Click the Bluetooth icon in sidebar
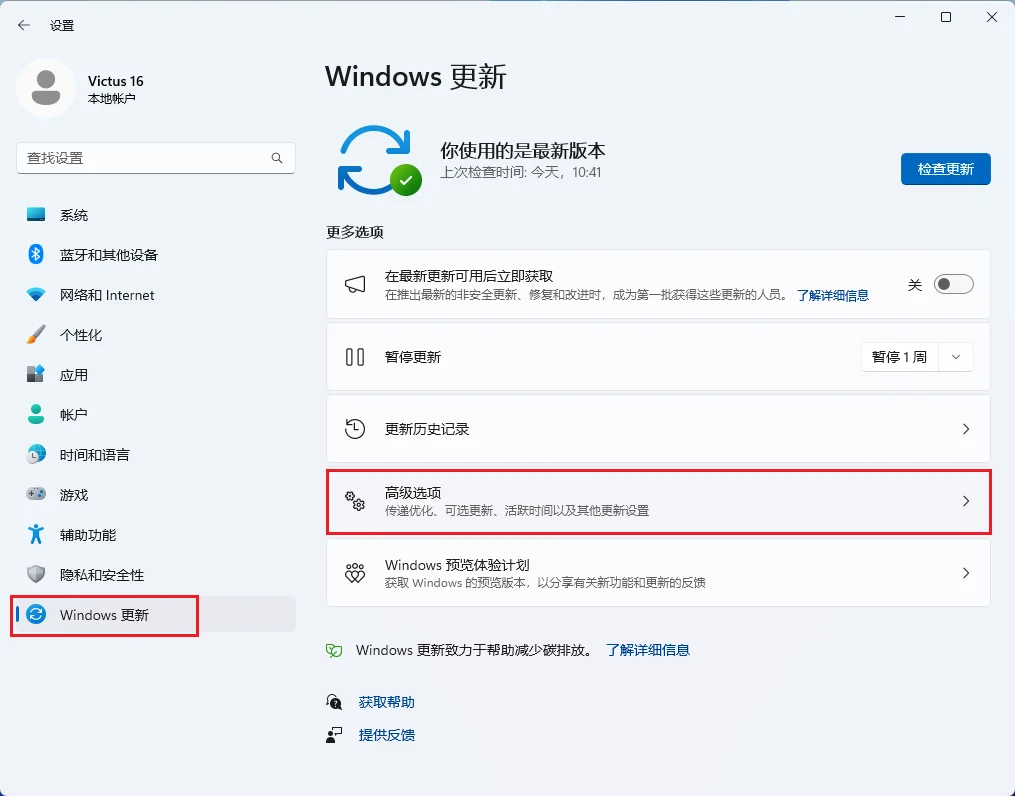The width and height of the screenshot is (1015, 796). pos(36,254)
